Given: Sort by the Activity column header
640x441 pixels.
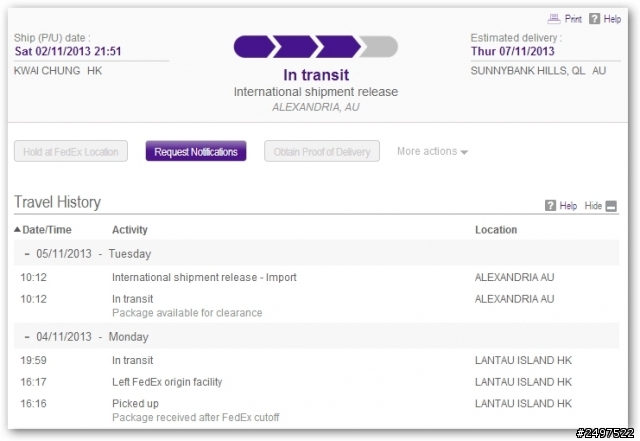Looking at the screenshot, I should point(130,229).
